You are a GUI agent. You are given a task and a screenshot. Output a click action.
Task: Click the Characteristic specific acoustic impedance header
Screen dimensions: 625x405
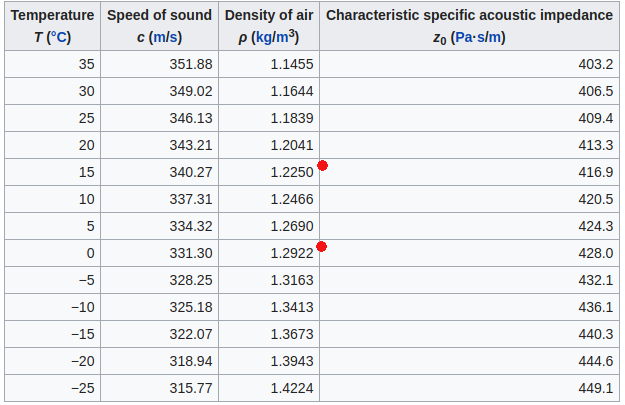pos(470,16)
